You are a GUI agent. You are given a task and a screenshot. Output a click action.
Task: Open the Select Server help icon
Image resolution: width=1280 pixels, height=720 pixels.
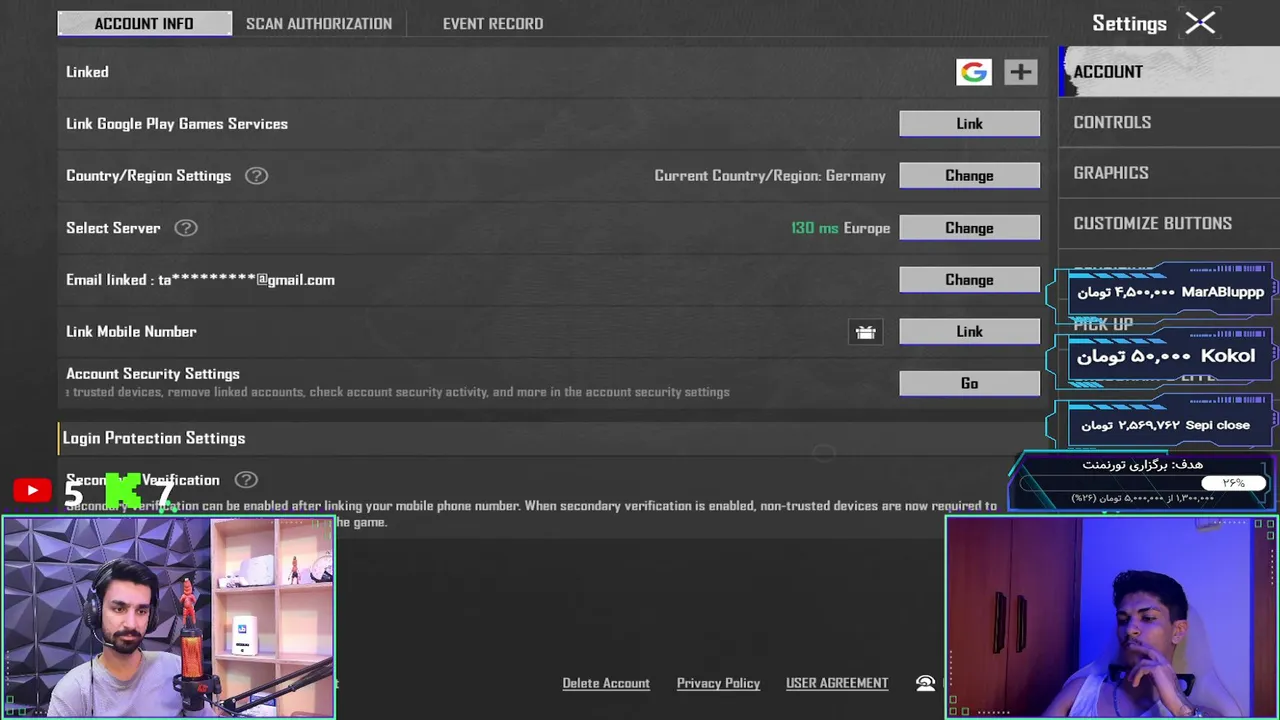tap(186, 228)
